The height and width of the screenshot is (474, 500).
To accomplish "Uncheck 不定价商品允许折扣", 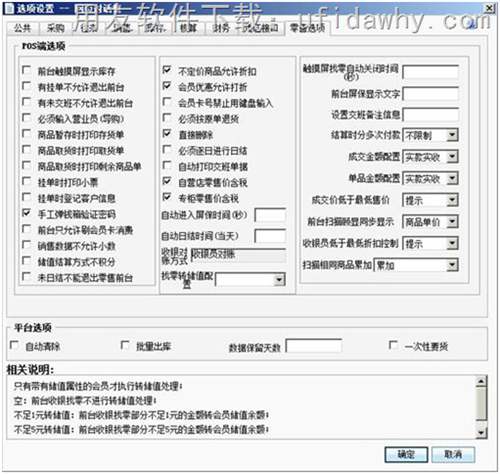I will click(x=167, y=70).
